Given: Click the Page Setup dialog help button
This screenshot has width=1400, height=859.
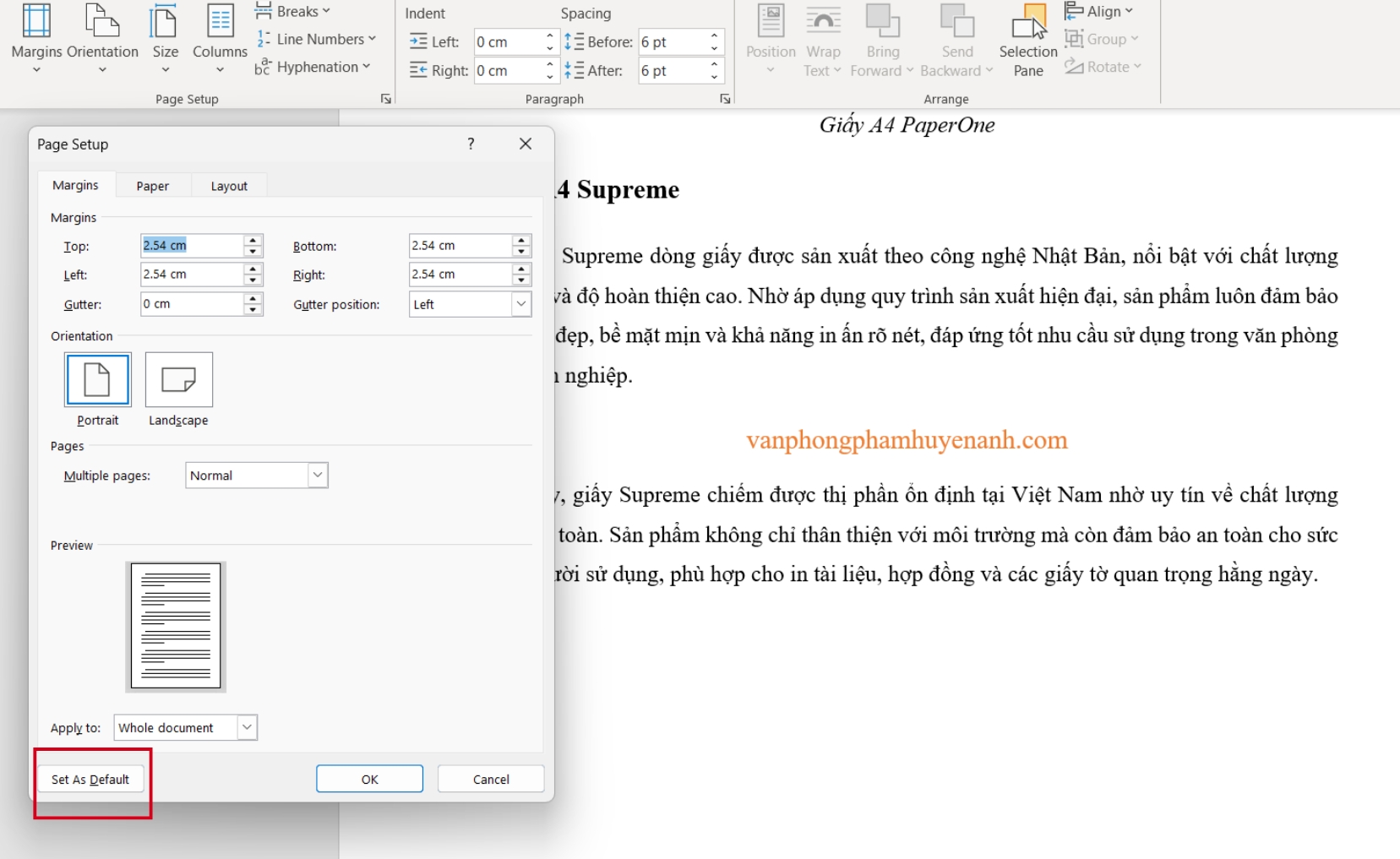Looking at the screenshot, I should coord(471,144).
